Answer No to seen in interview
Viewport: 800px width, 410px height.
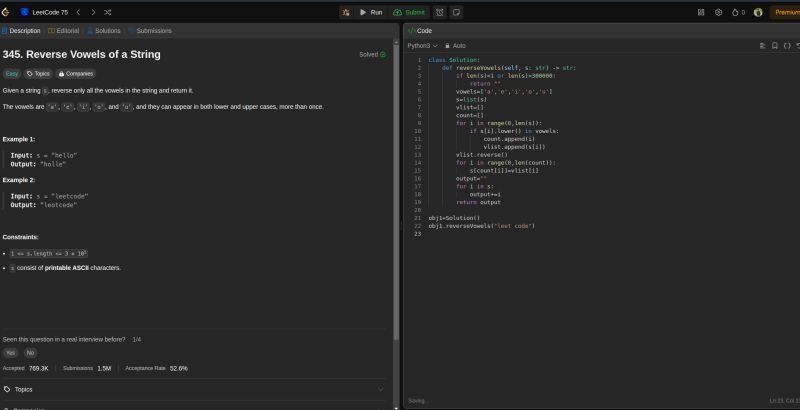pos(30,353)
